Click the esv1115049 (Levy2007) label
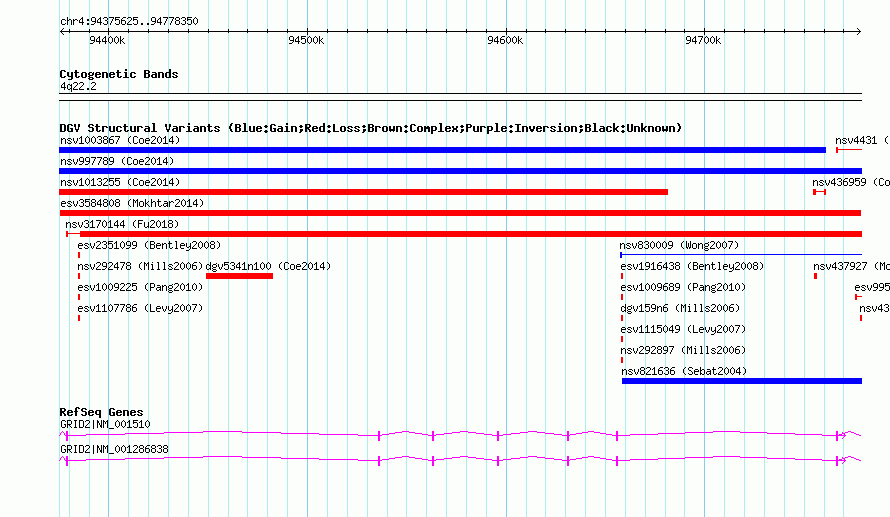 point(683,329)
